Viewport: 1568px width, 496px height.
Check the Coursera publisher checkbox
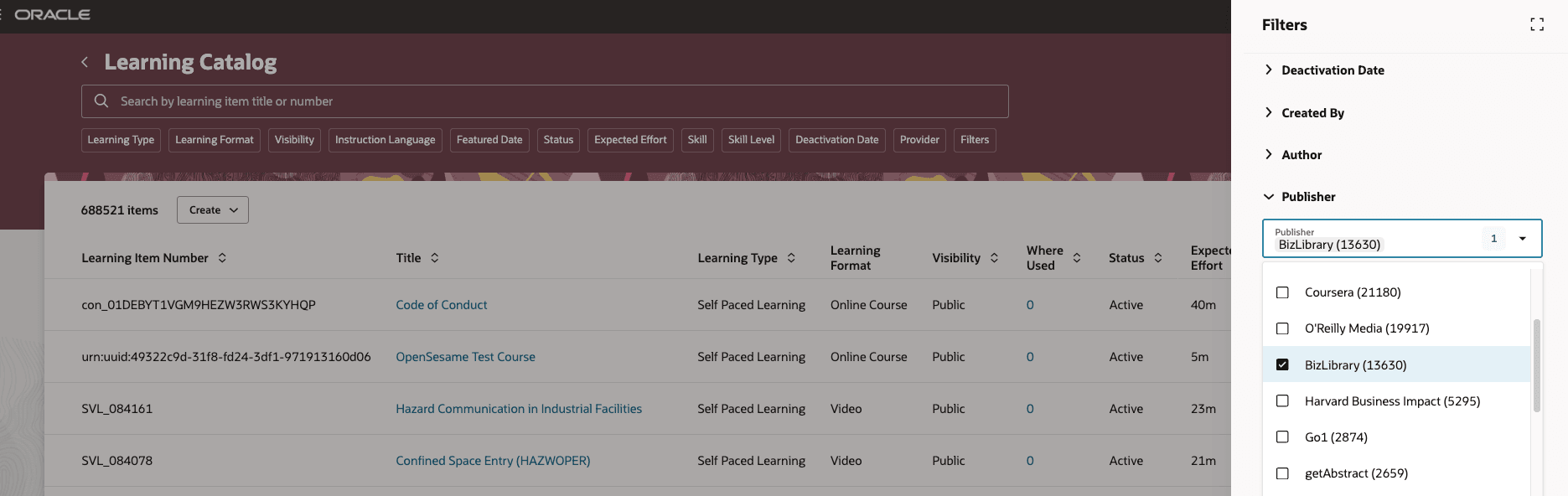point(1282,292)
